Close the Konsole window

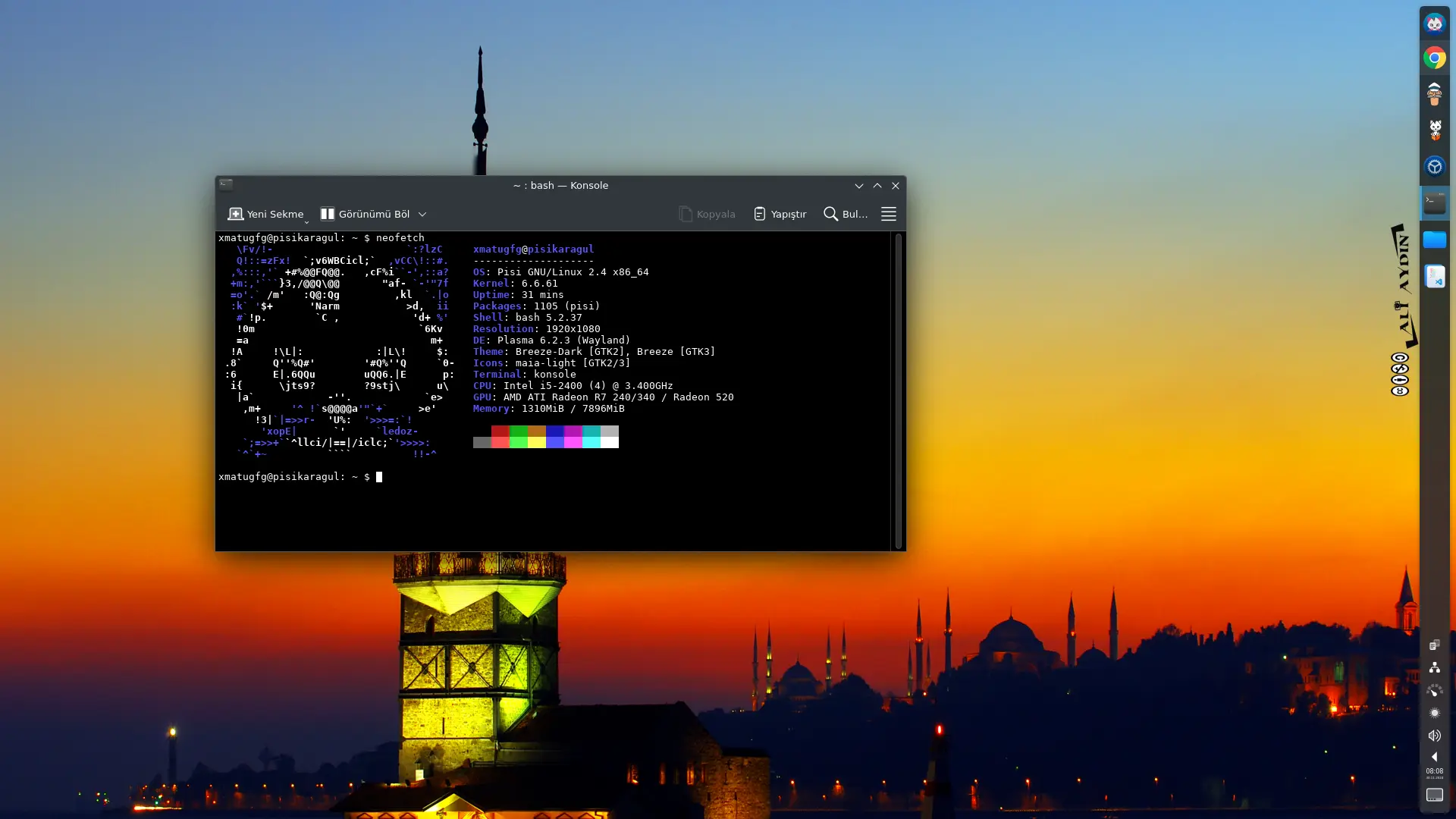896,186
